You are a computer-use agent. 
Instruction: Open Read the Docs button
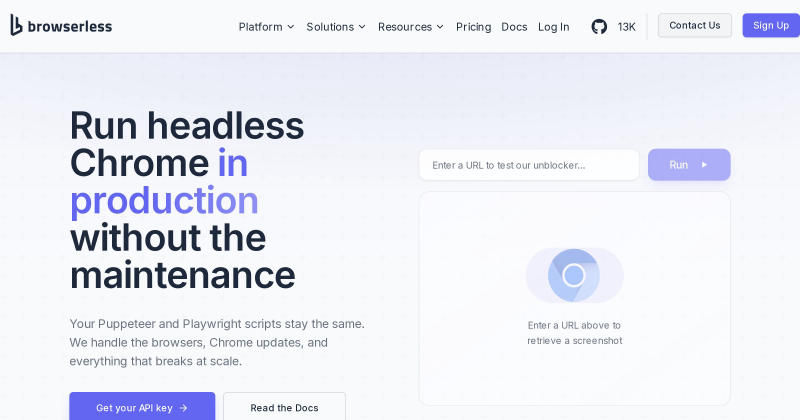pyautogui.click(x=284, y=406)
